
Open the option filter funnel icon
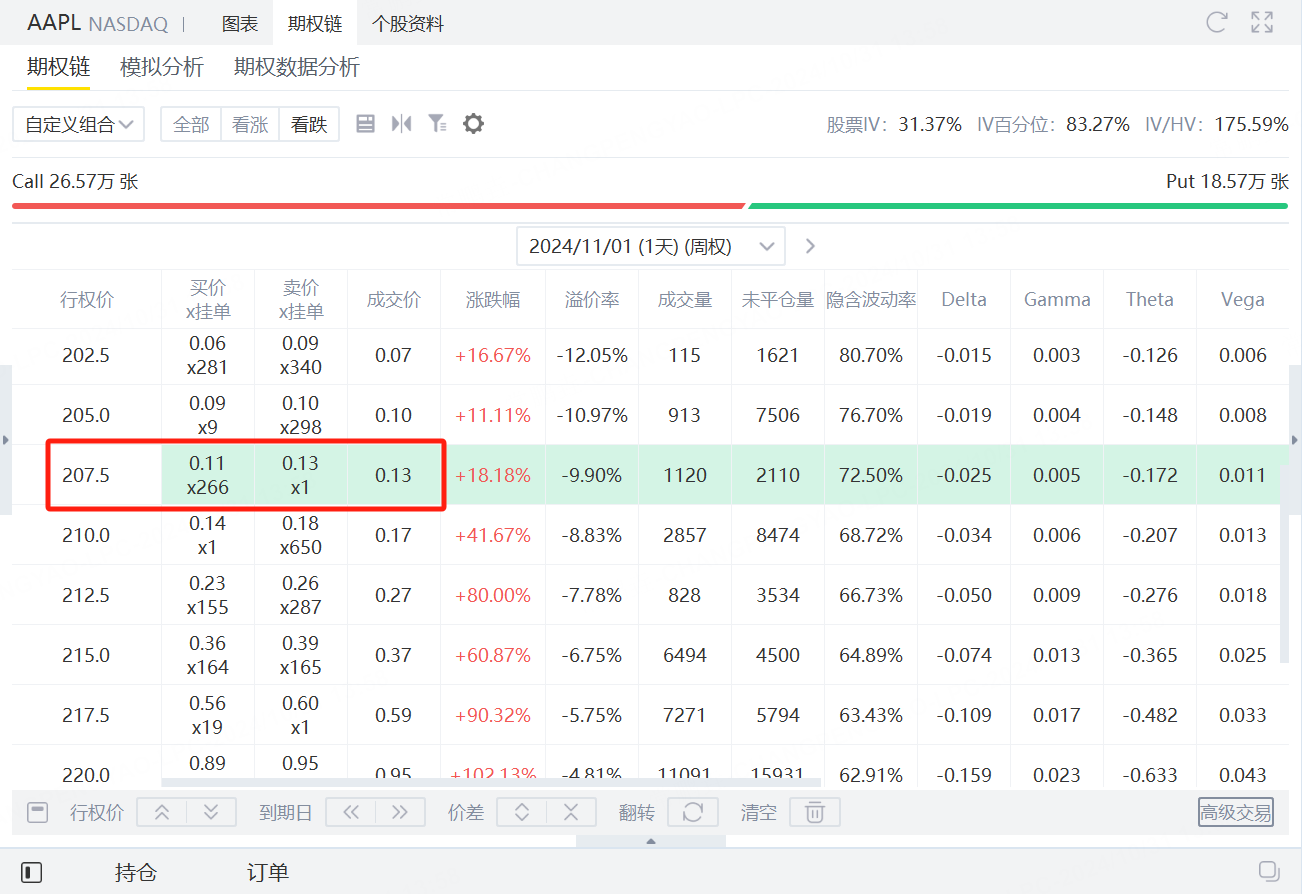(437, 124)
